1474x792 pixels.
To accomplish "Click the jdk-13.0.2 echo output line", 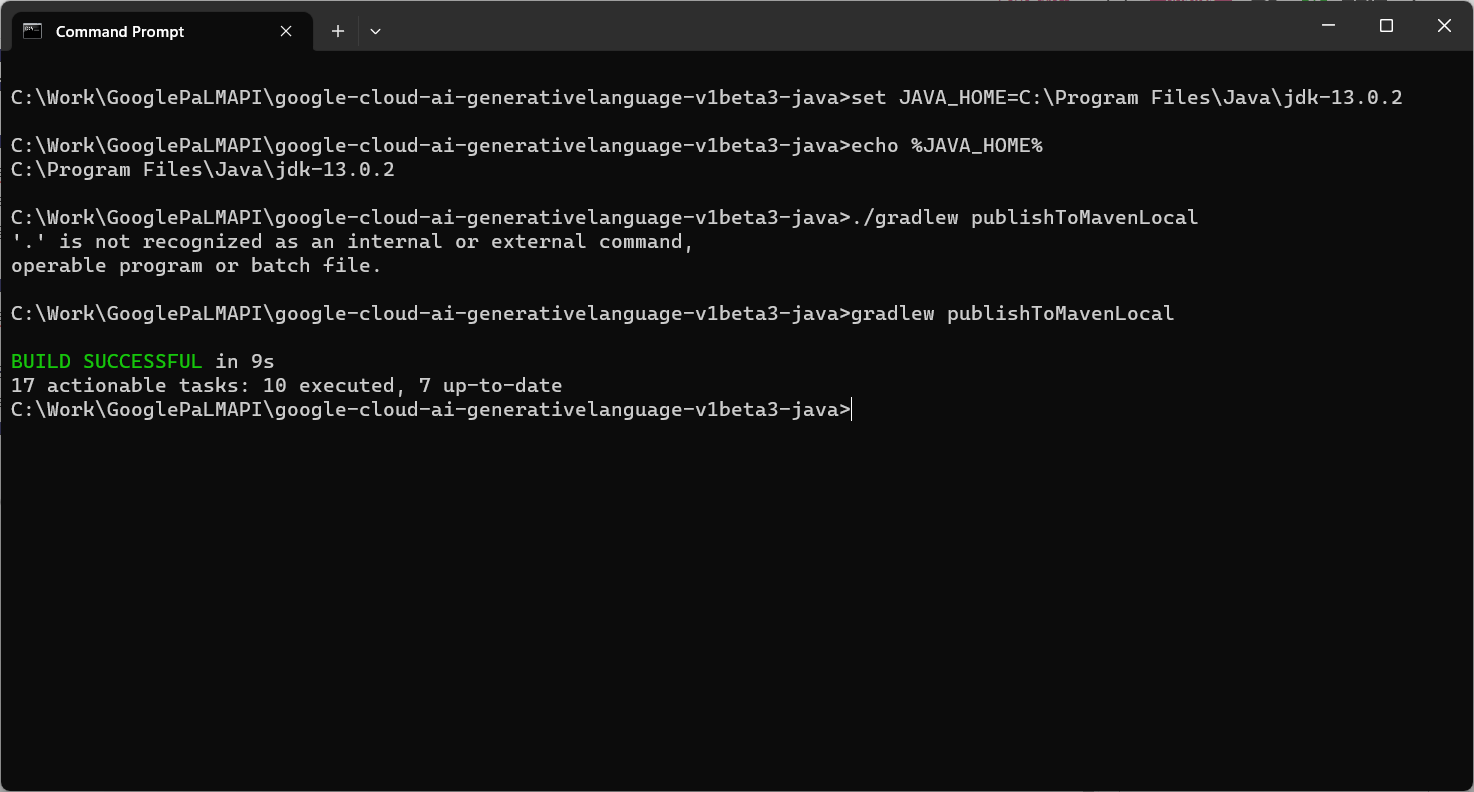I will click(x=203, y=170).
